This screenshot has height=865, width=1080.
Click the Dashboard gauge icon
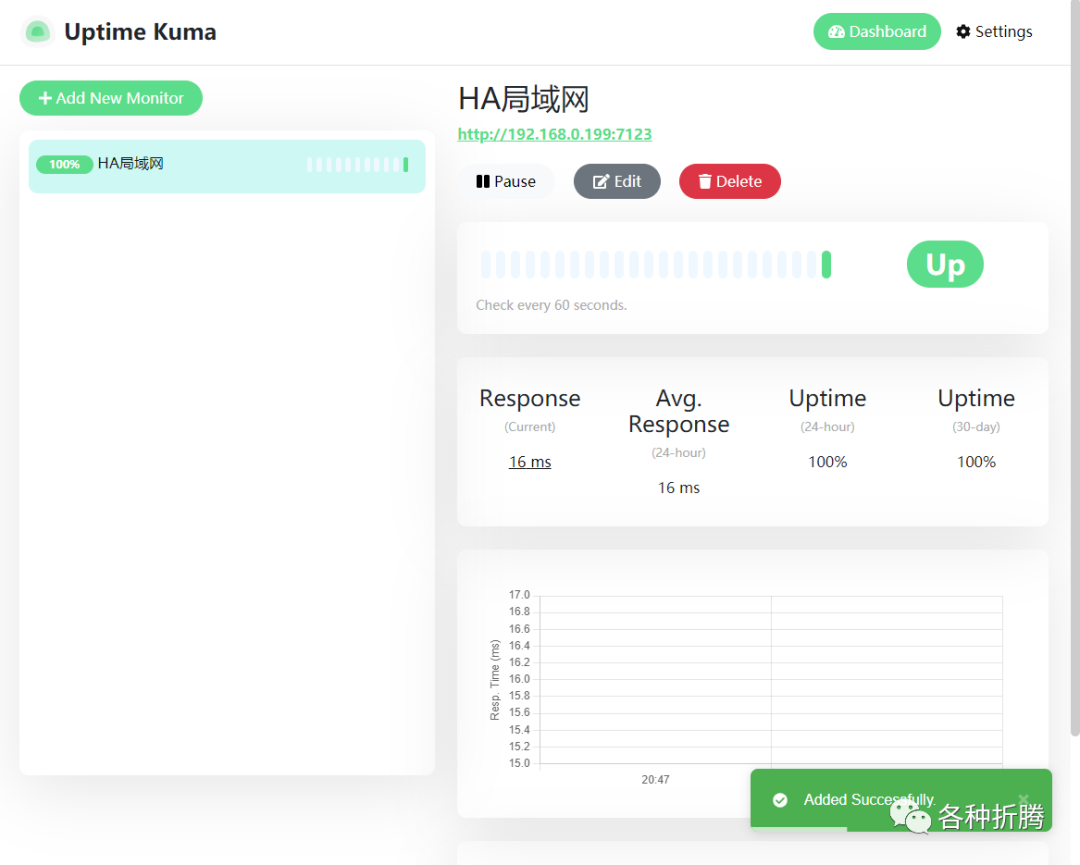pyautogui.click(x=836, y=32)
